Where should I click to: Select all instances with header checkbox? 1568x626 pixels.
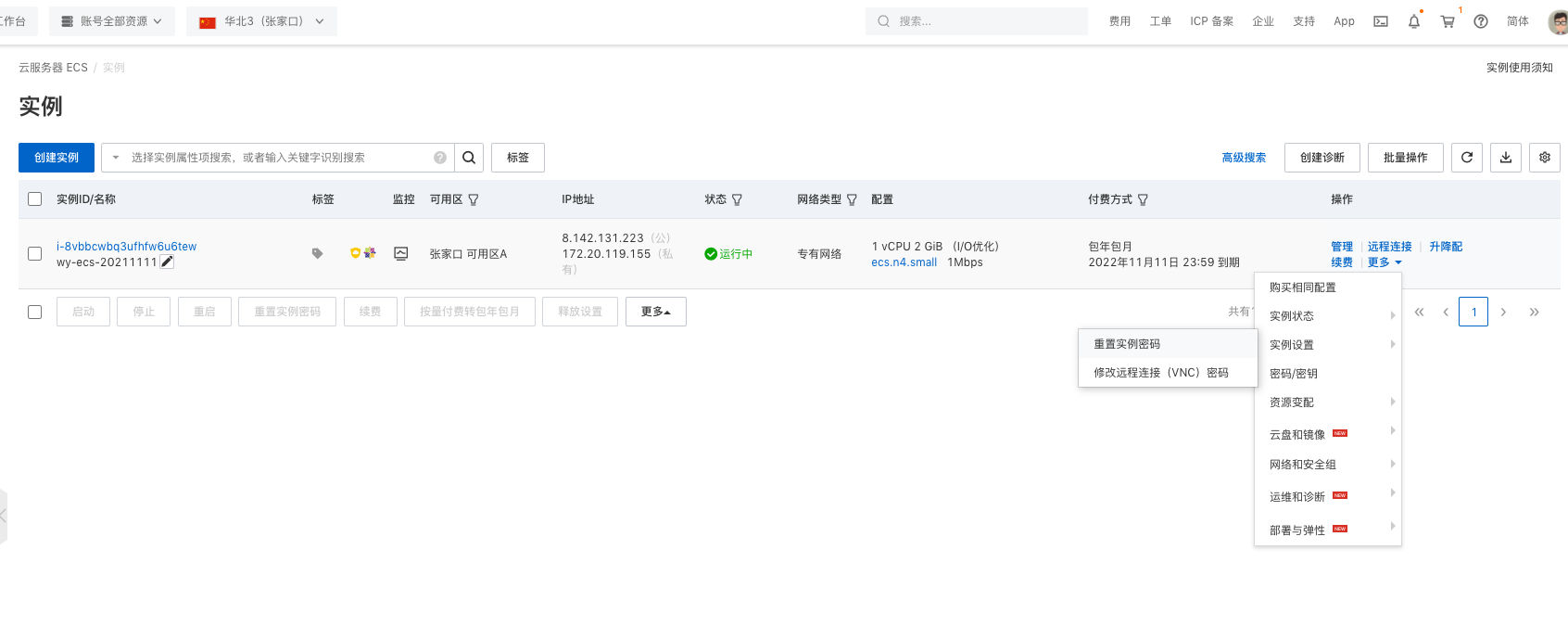(35, 199)
